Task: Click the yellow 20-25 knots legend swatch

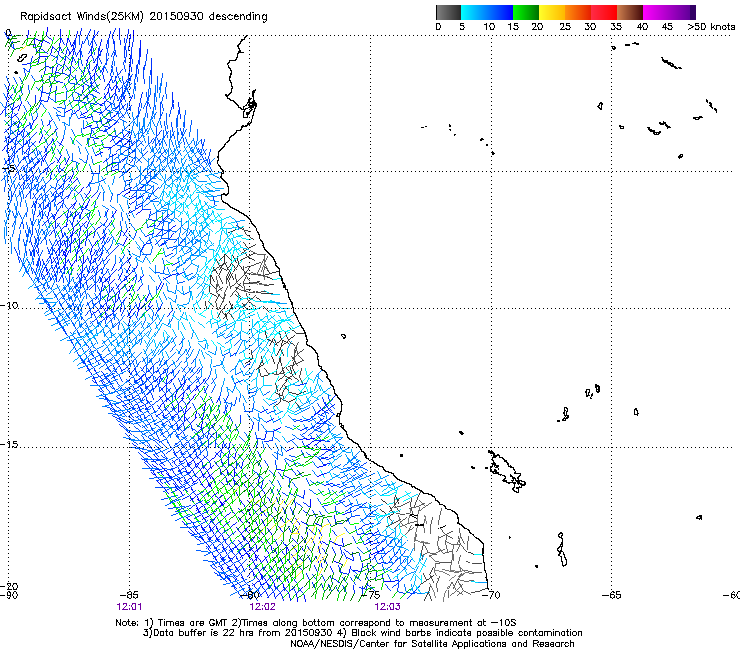Action: tap(552, 12)
